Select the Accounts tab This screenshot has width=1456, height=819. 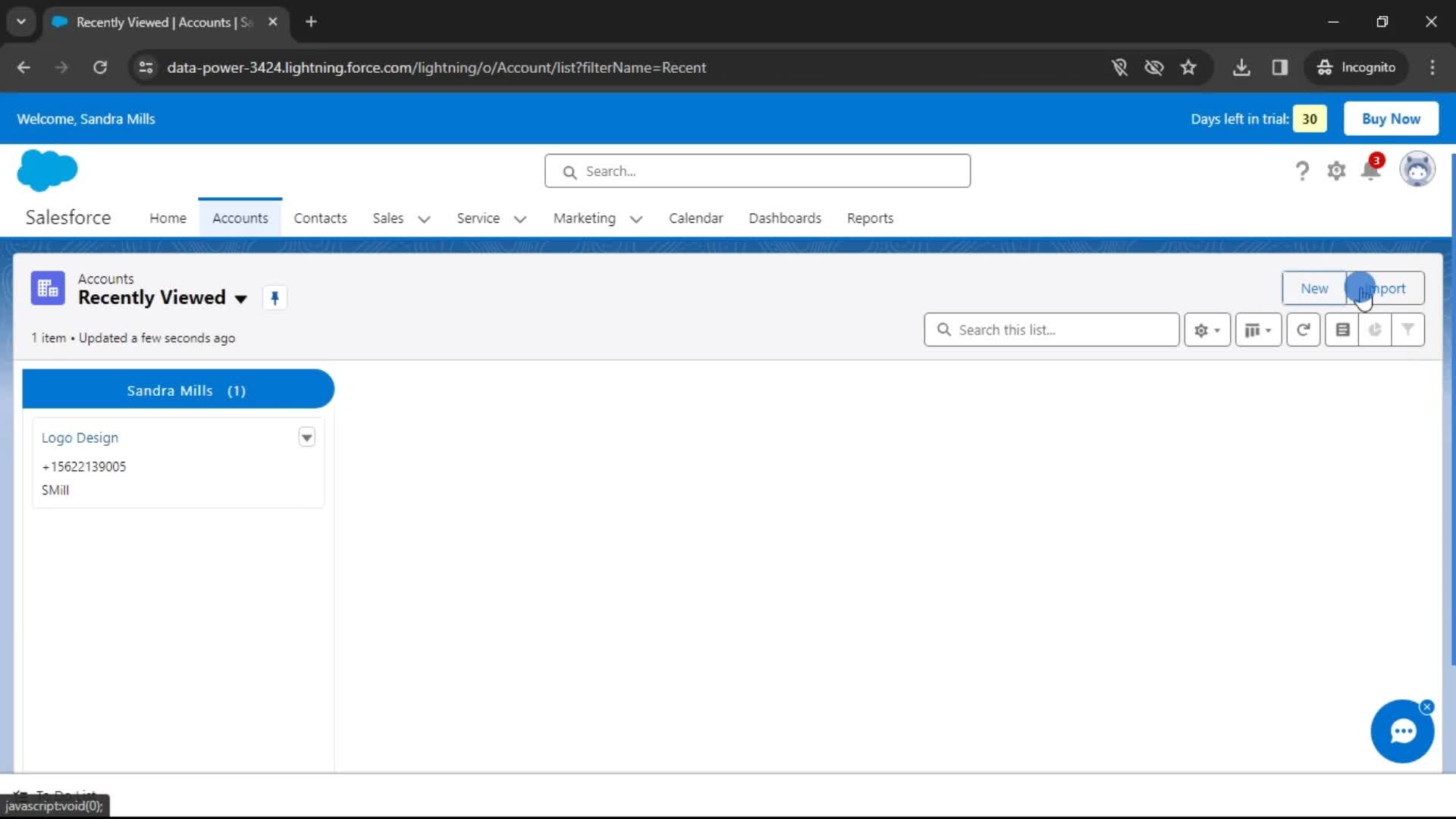240,218
